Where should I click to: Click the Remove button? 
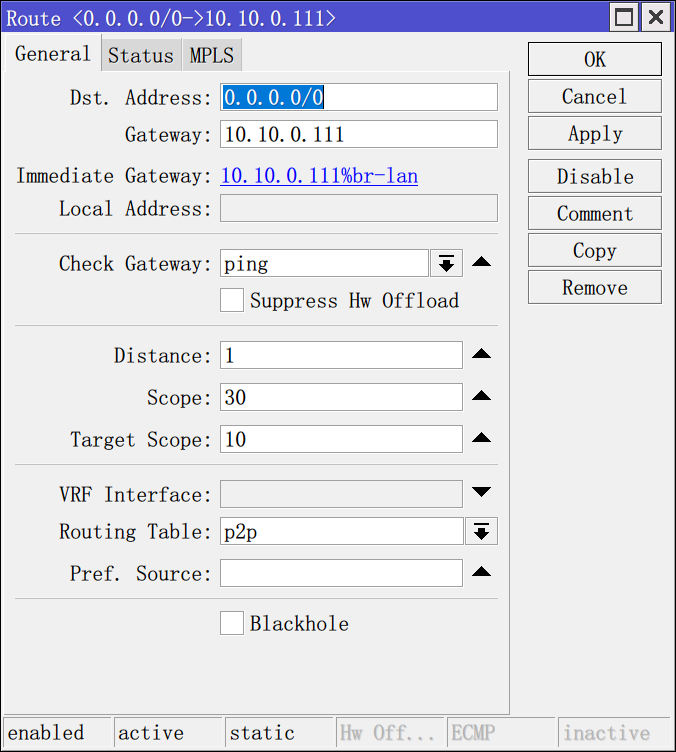pos(594,287)
